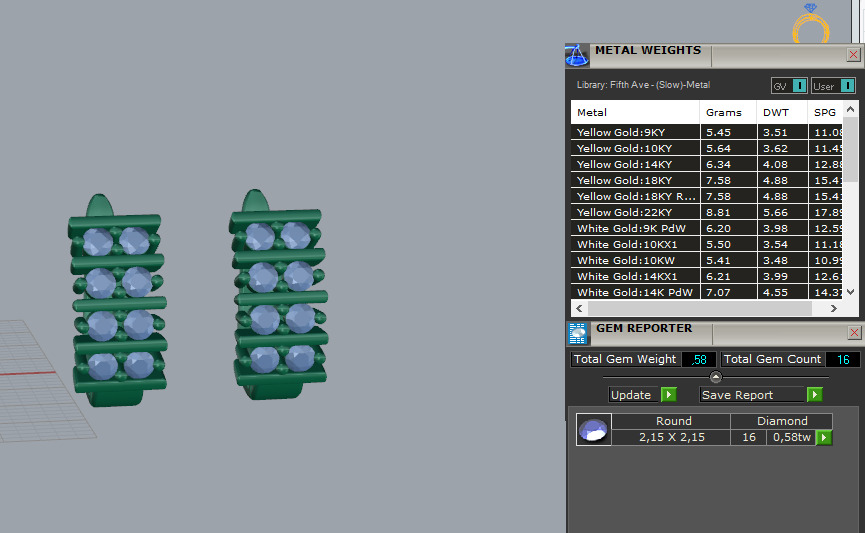Collapse the Gem Reporter round expander handle

point(716,377)
